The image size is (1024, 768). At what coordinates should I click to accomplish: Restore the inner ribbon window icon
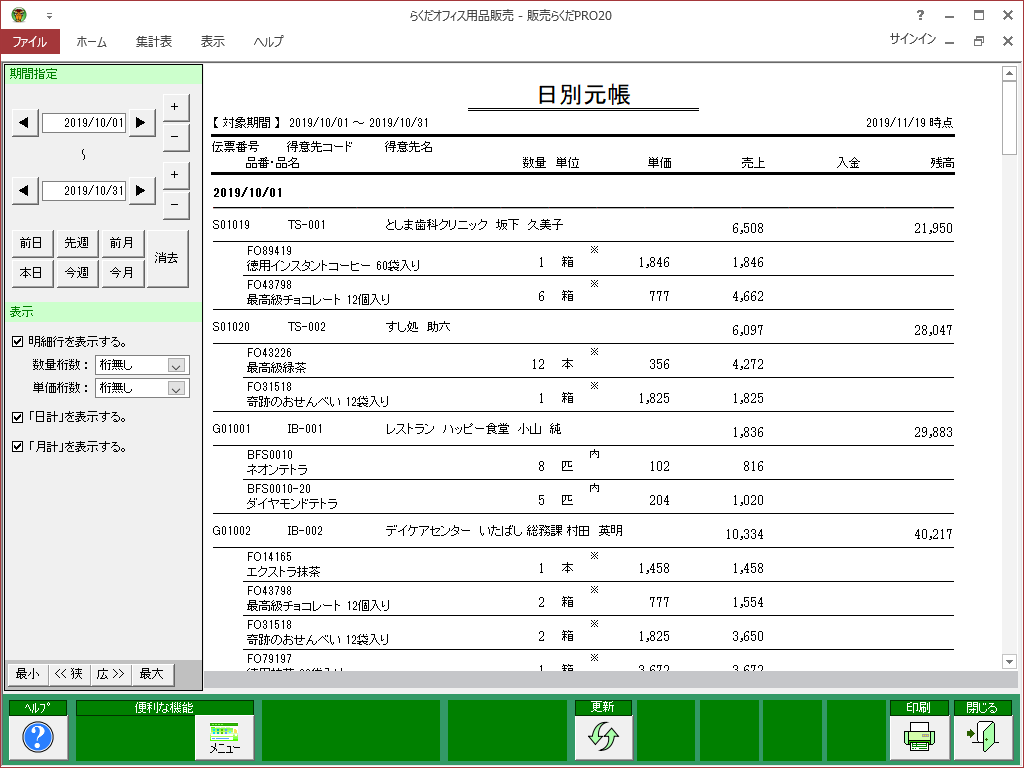pyautogui.click(x=978, y=41)
